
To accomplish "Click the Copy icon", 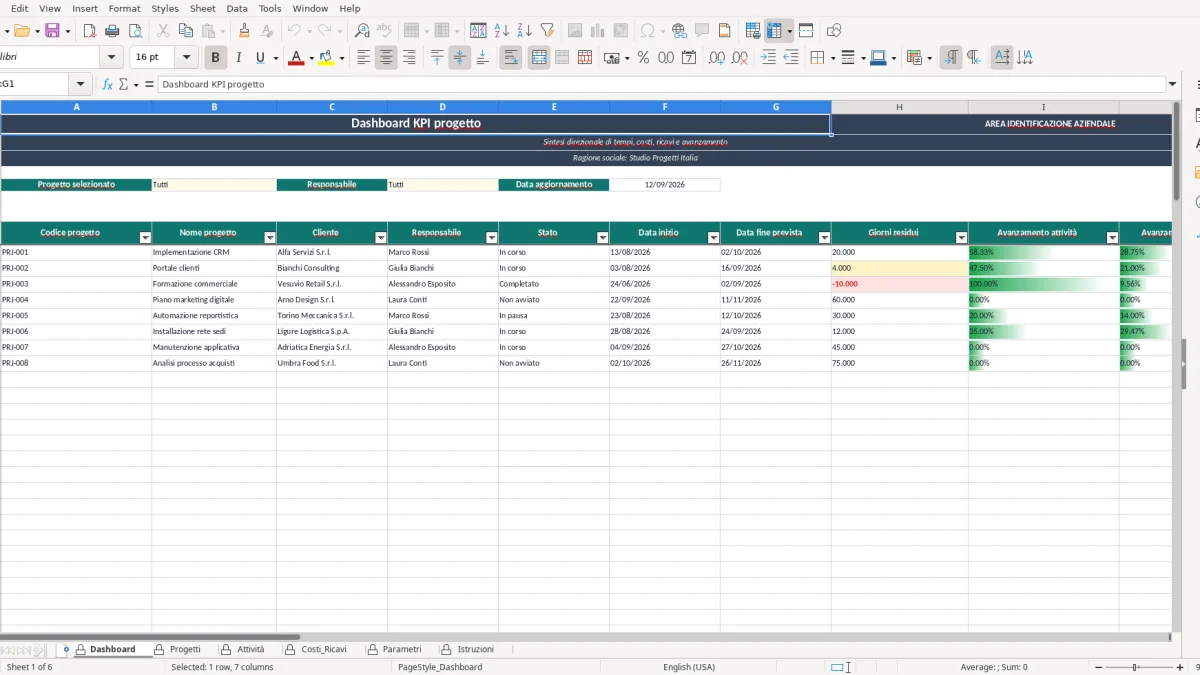I will click(x=186, y=31).
